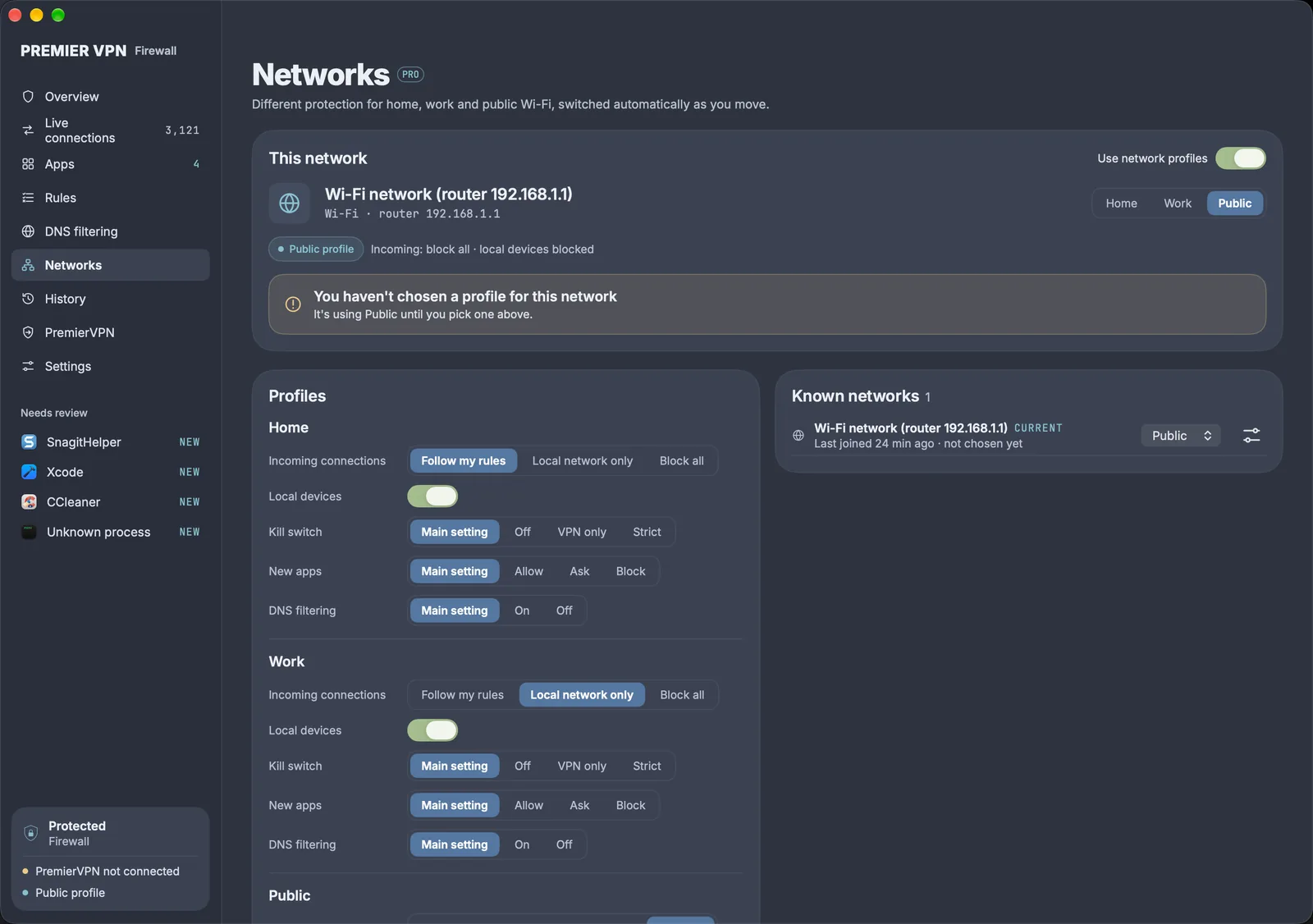Open the Public profile dropdown for known network

pyautogui.click(x=1181, y=436)
